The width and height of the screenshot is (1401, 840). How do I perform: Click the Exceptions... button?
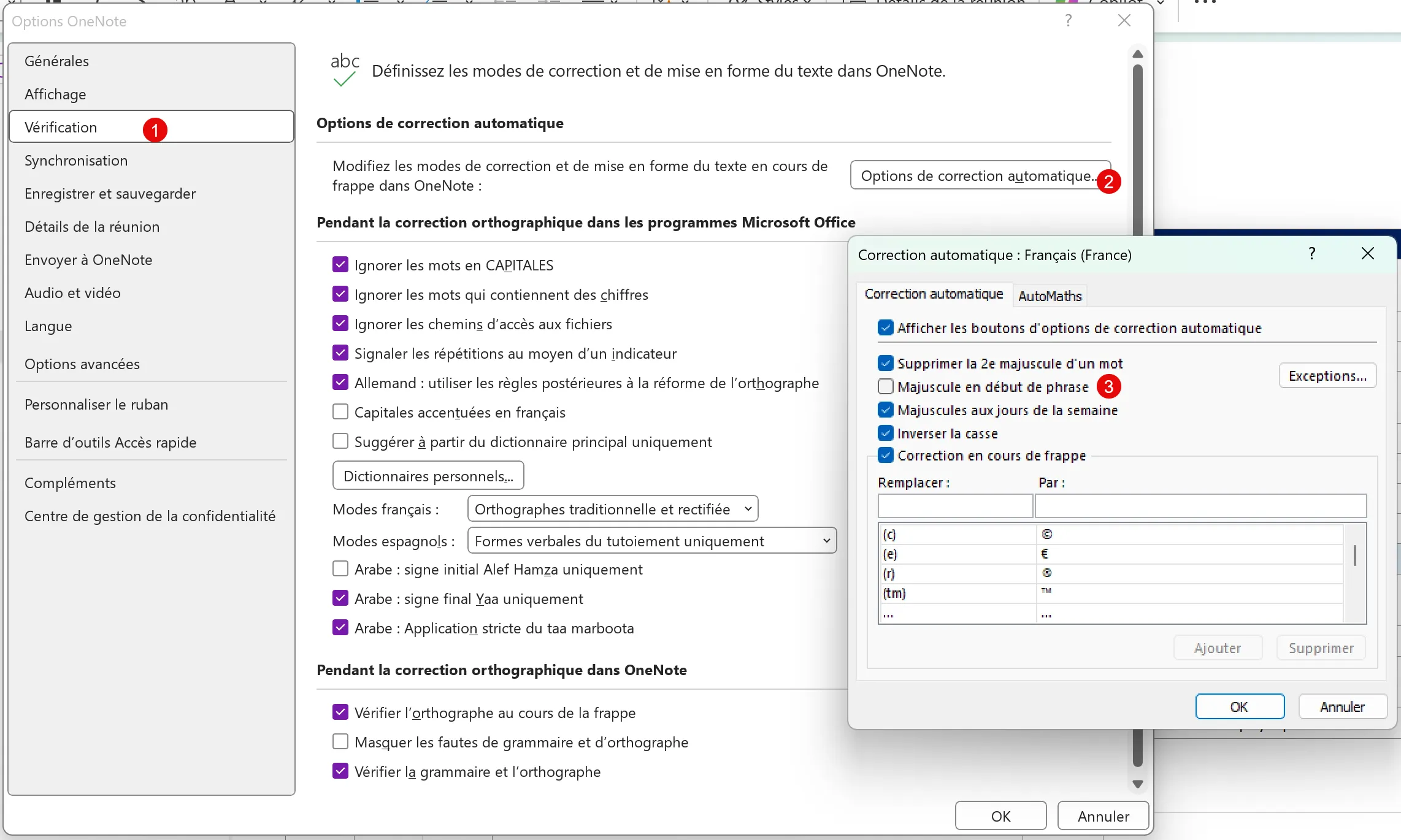coord(1327,376)
